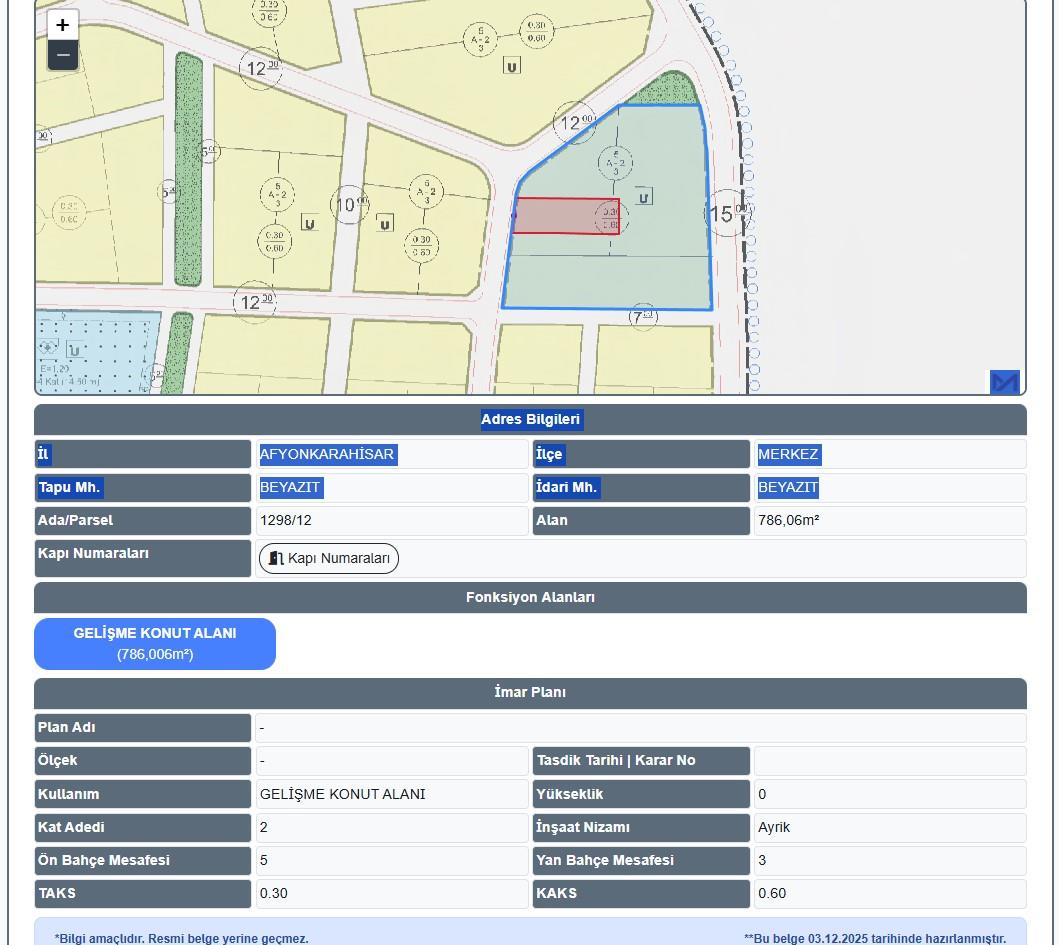Click the blue map logo icon
The image size is (1059, 945).
1004,382
